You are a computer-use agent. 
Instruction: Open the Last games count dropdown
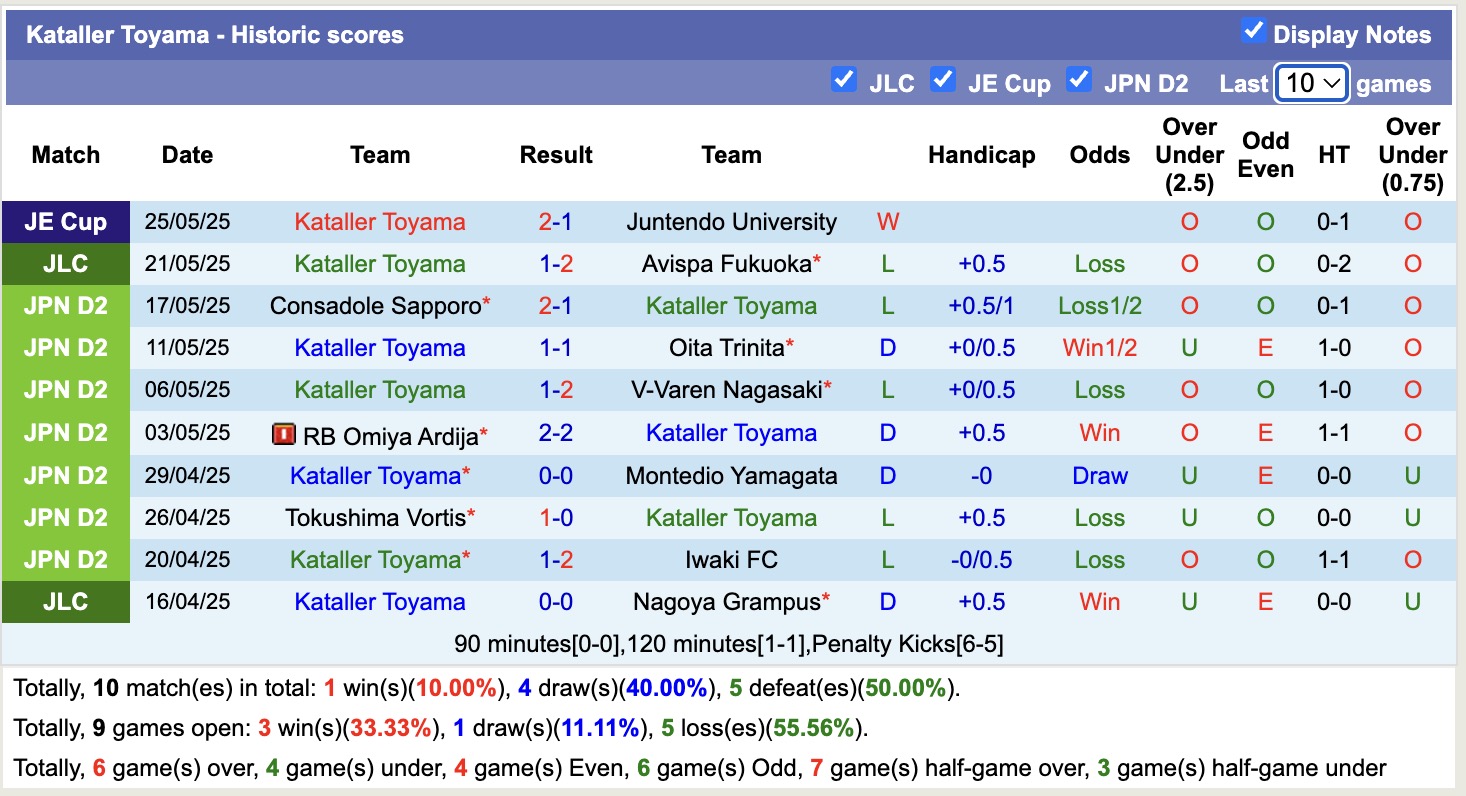click(x=1312, y=83)
